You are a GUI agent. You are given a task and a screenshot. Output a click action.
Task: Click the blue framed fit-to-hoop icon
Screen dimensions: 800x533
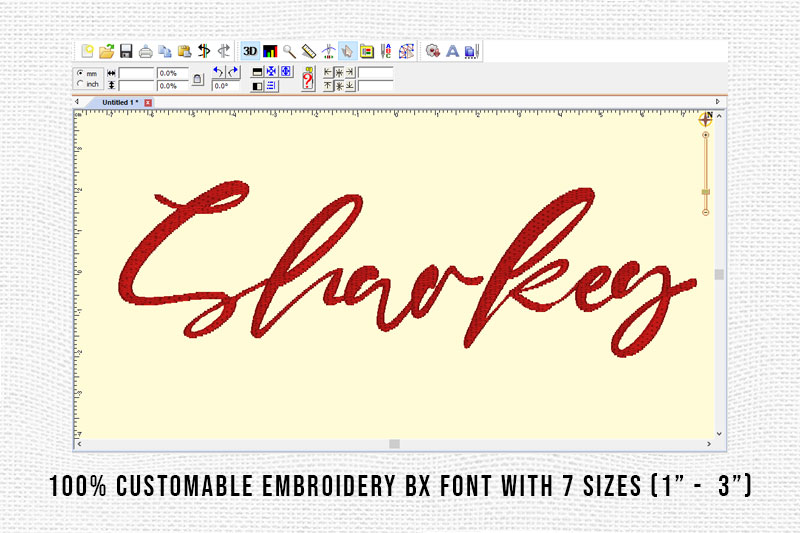(286, 72)
